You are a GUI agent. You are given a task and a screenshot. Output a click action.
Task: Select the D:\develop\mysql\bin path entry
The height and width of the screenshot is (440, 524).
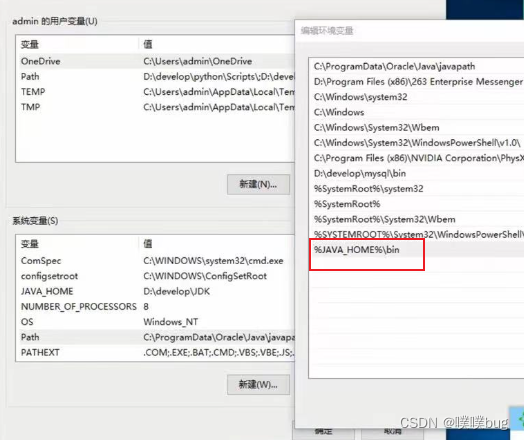click(416, 174)
